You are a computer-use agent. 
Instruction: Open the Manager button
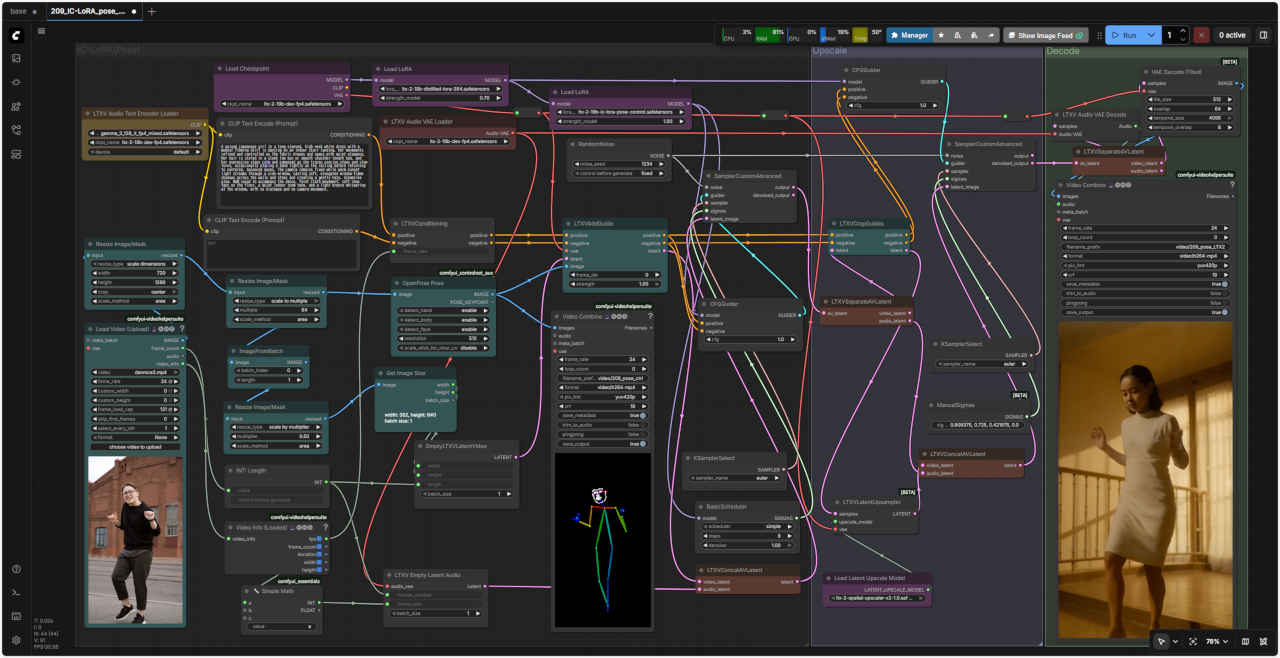point(908,35)
